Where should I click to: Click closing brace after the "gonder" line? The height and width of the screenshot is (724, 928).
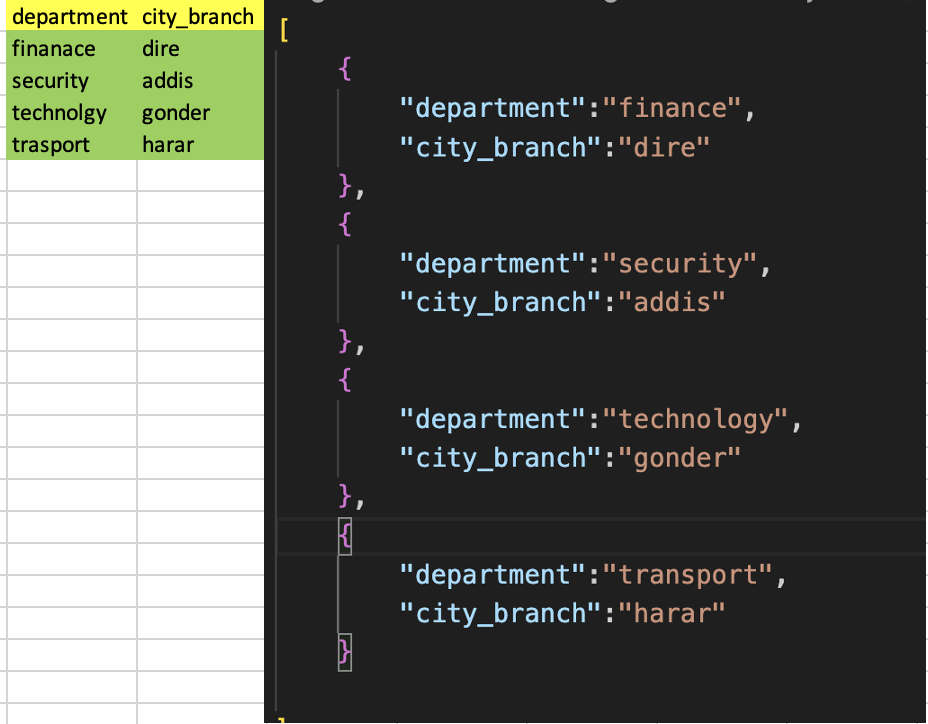[x=345, y=496]
